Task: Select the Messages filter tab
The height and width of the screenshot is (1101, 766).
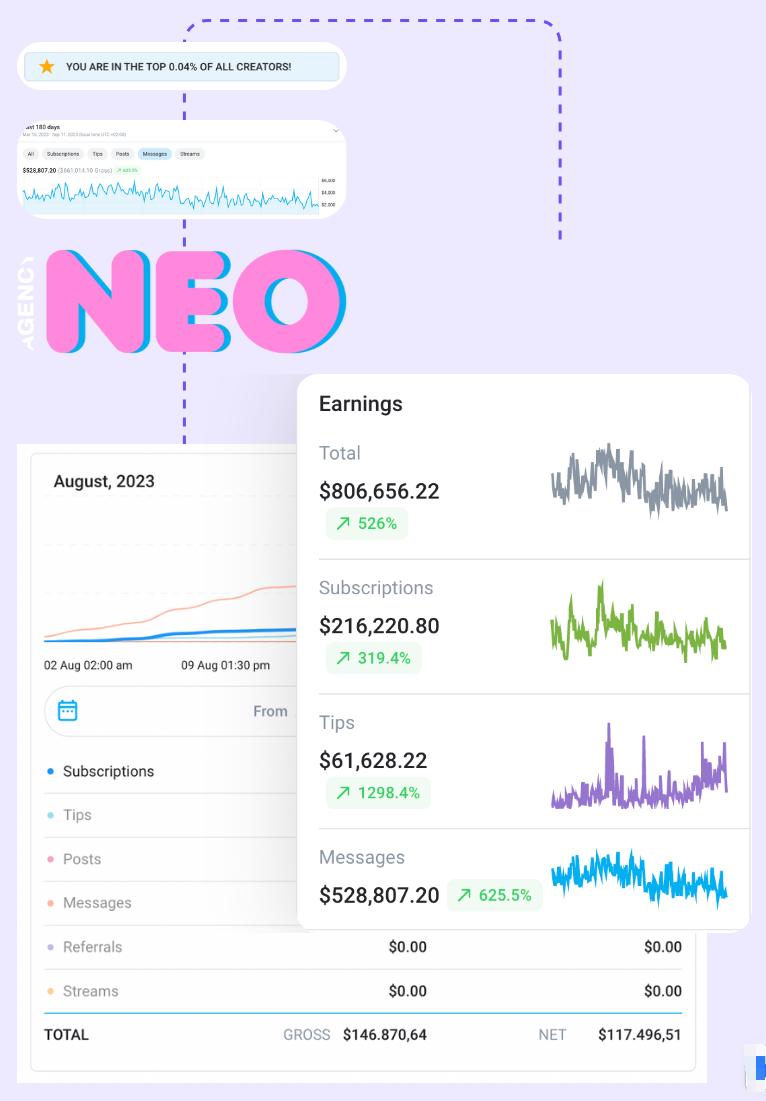Action: point(155,154)
